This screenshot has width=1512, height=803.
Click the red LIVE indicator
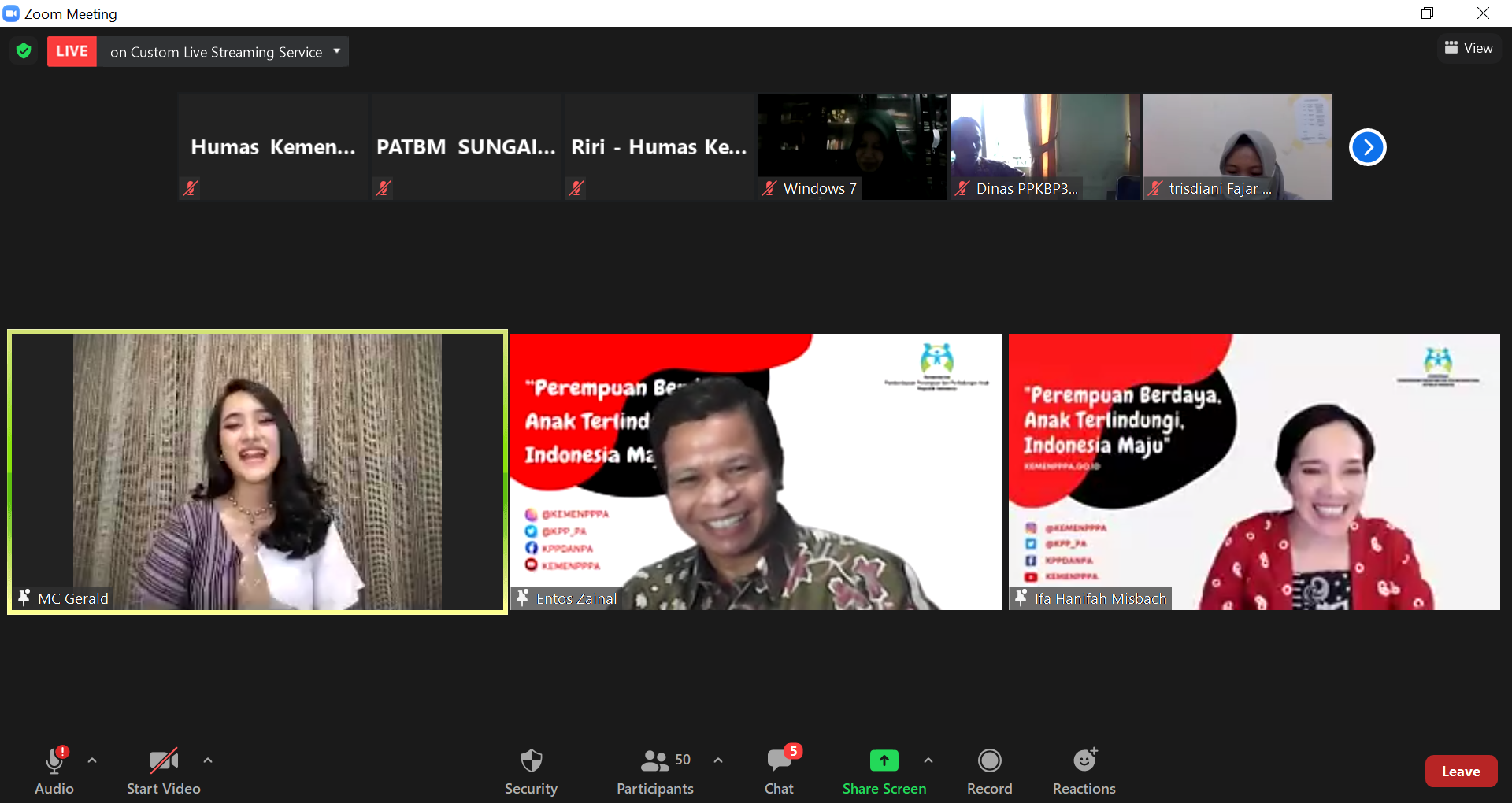coord(72,51)
